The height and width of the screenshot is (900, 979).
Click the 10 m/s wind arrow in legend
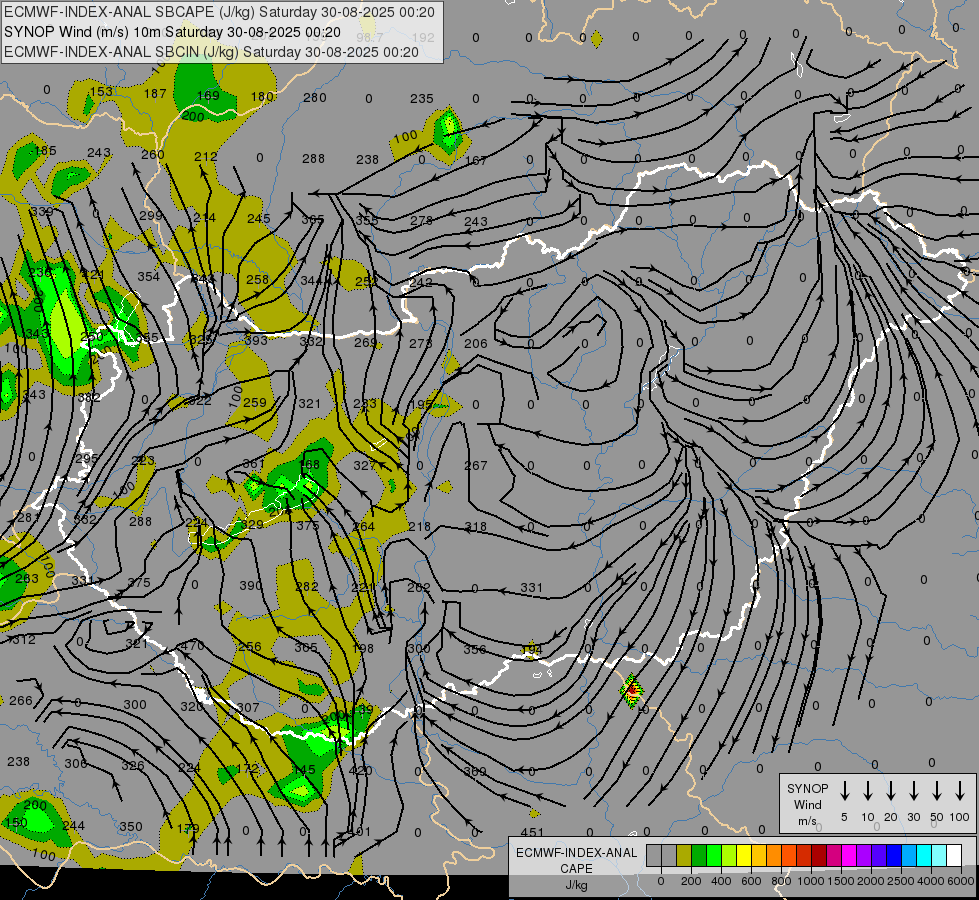(x=867, y=790)
